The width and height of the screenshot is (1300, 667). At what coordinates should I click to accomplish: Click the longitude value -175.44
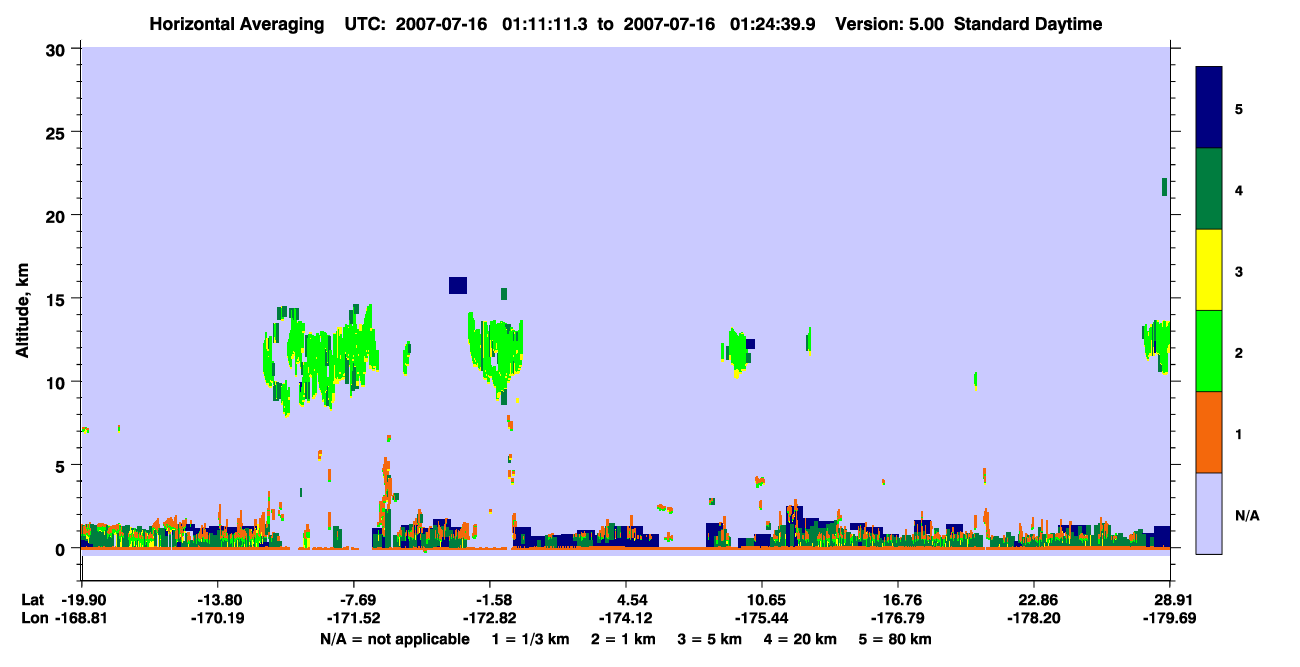pyautogui.click(x=762, y=618)
